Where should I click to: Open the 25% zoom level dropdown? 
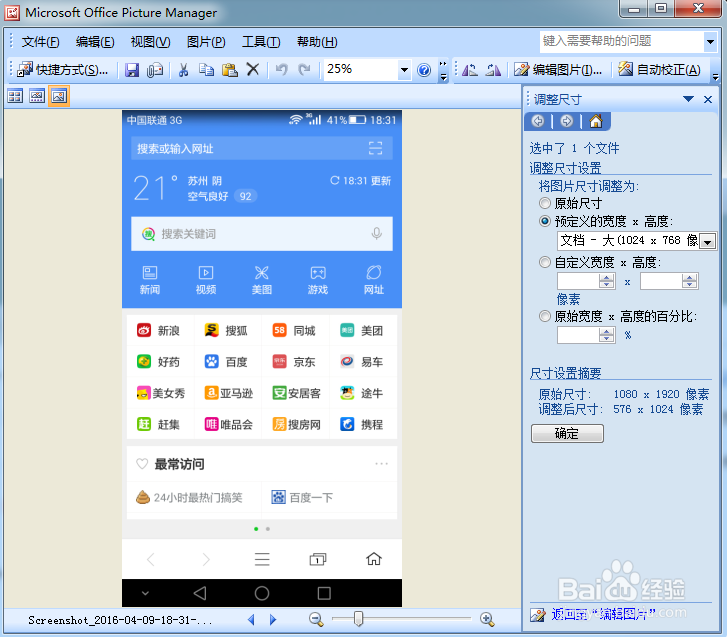tap(404, 70)
